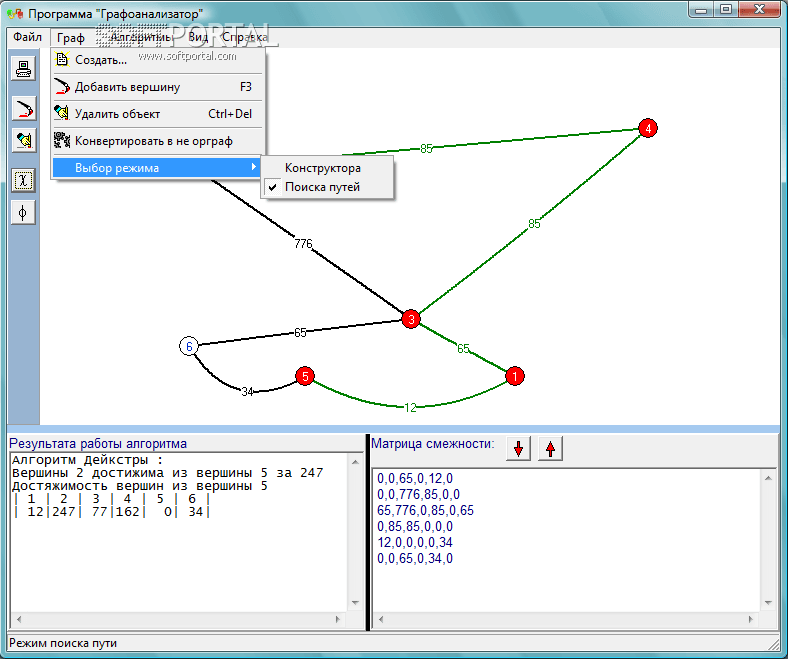Open the Выбор режима submenu arrow

coord(254,167)
